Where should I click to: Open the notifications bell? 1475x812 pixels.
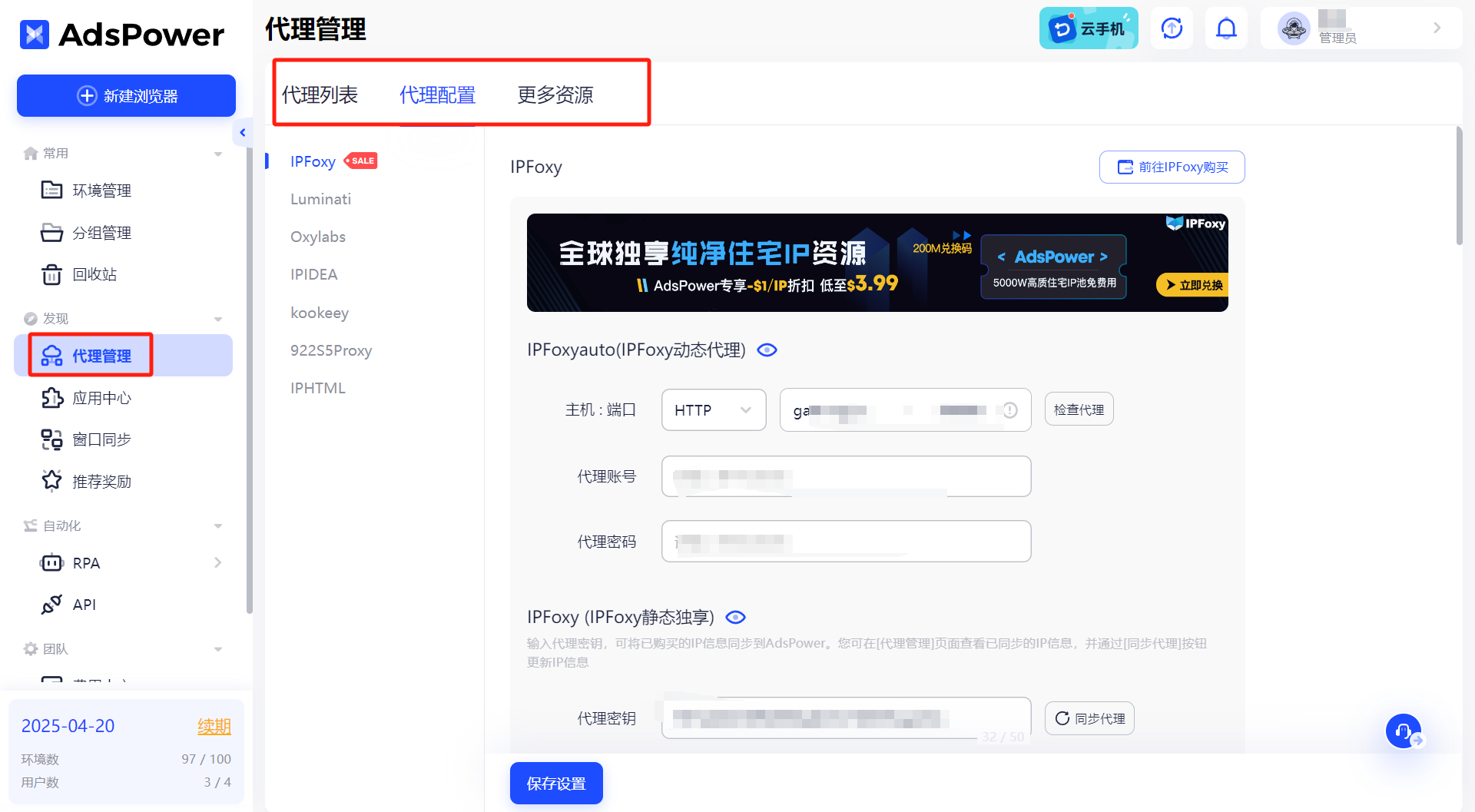[x=1226, y=28]
